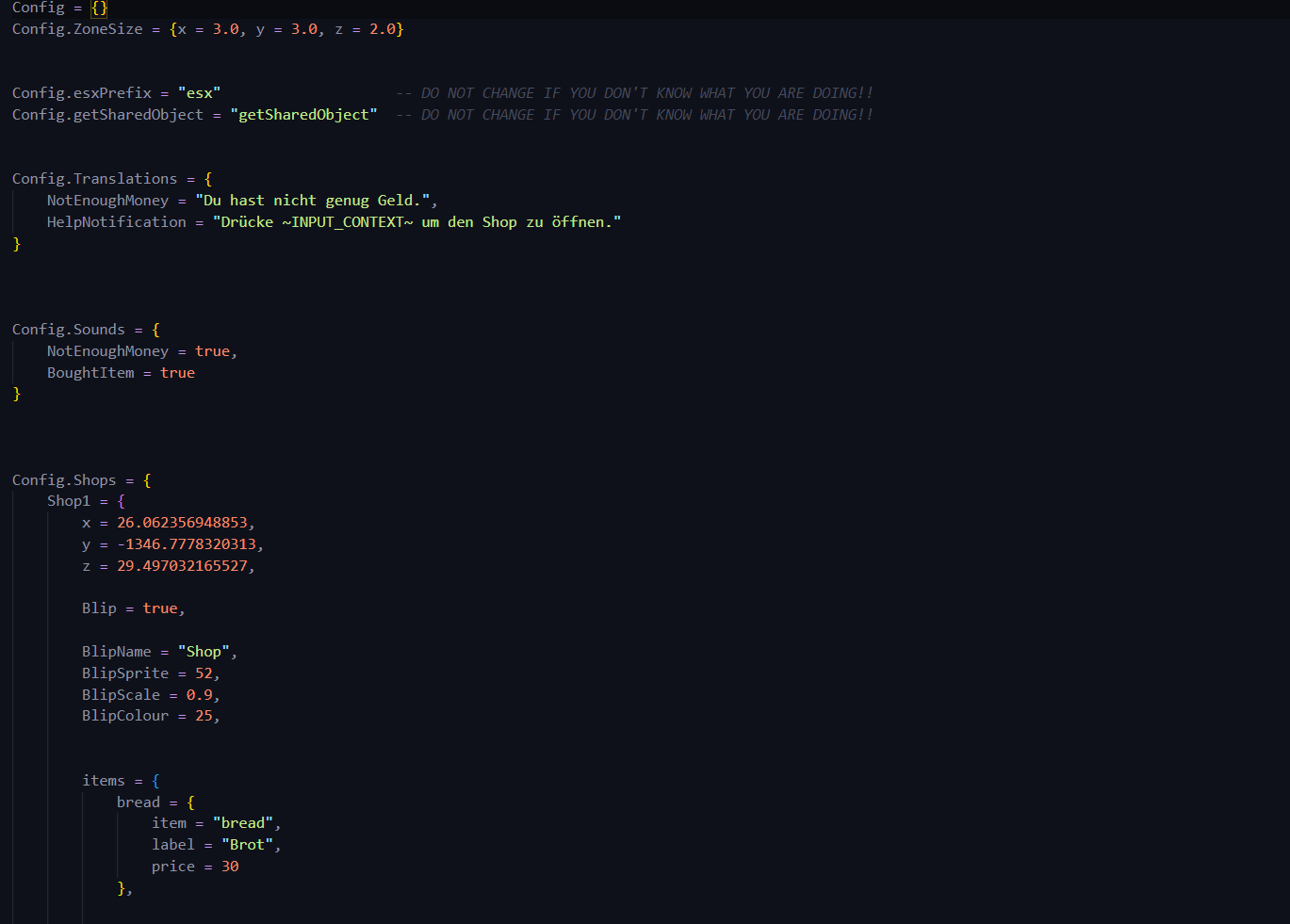Place cursor on Config.ZoneSize
The height and width of the screenshot is (924, 1290).
[77, 29]
